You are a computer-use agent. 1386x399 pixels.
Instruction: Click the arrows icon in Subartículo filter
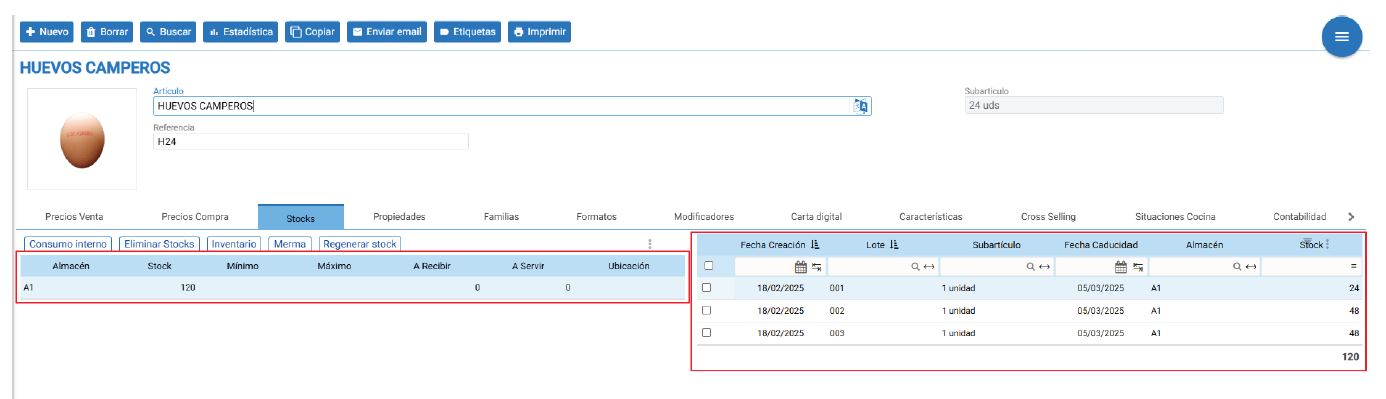(x=1044, y=267)
